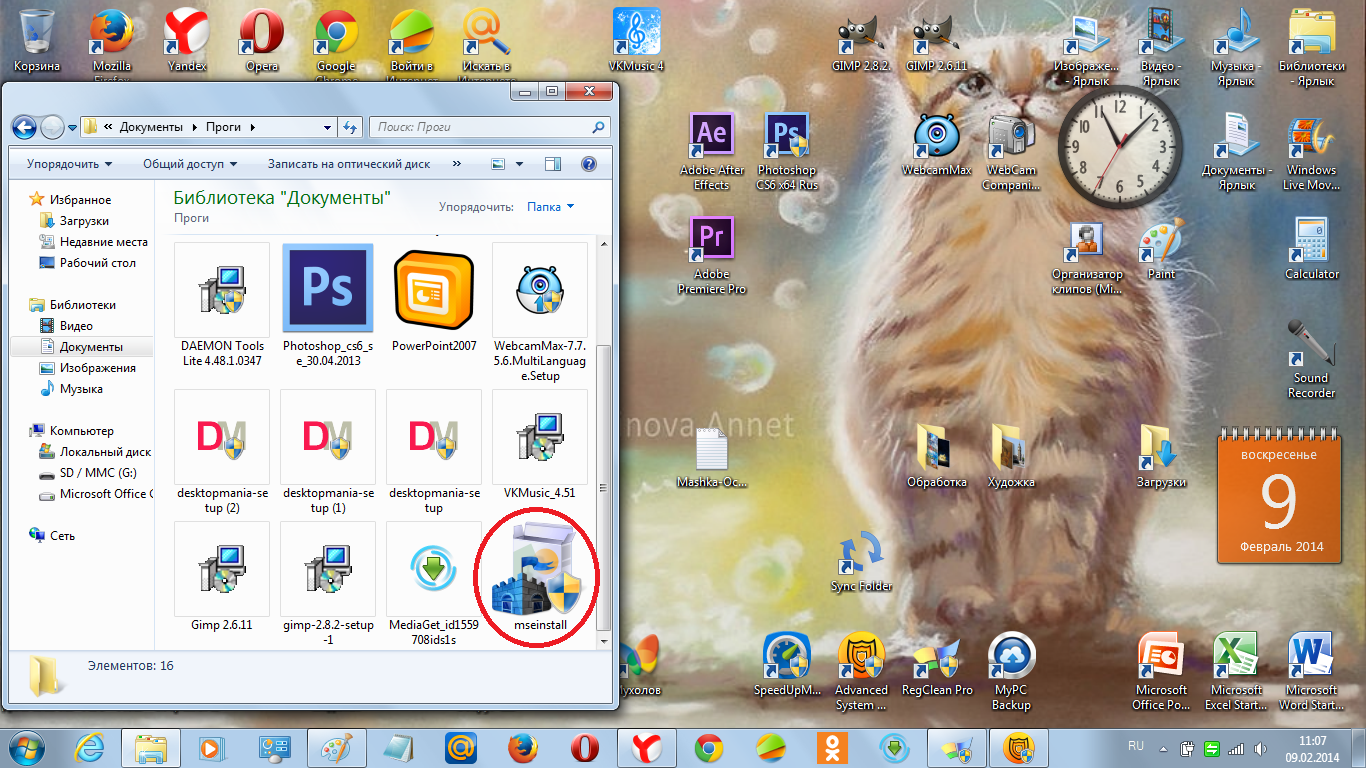
Task: Click Adobe After Effects desktop shortcut
Action: 712,151
